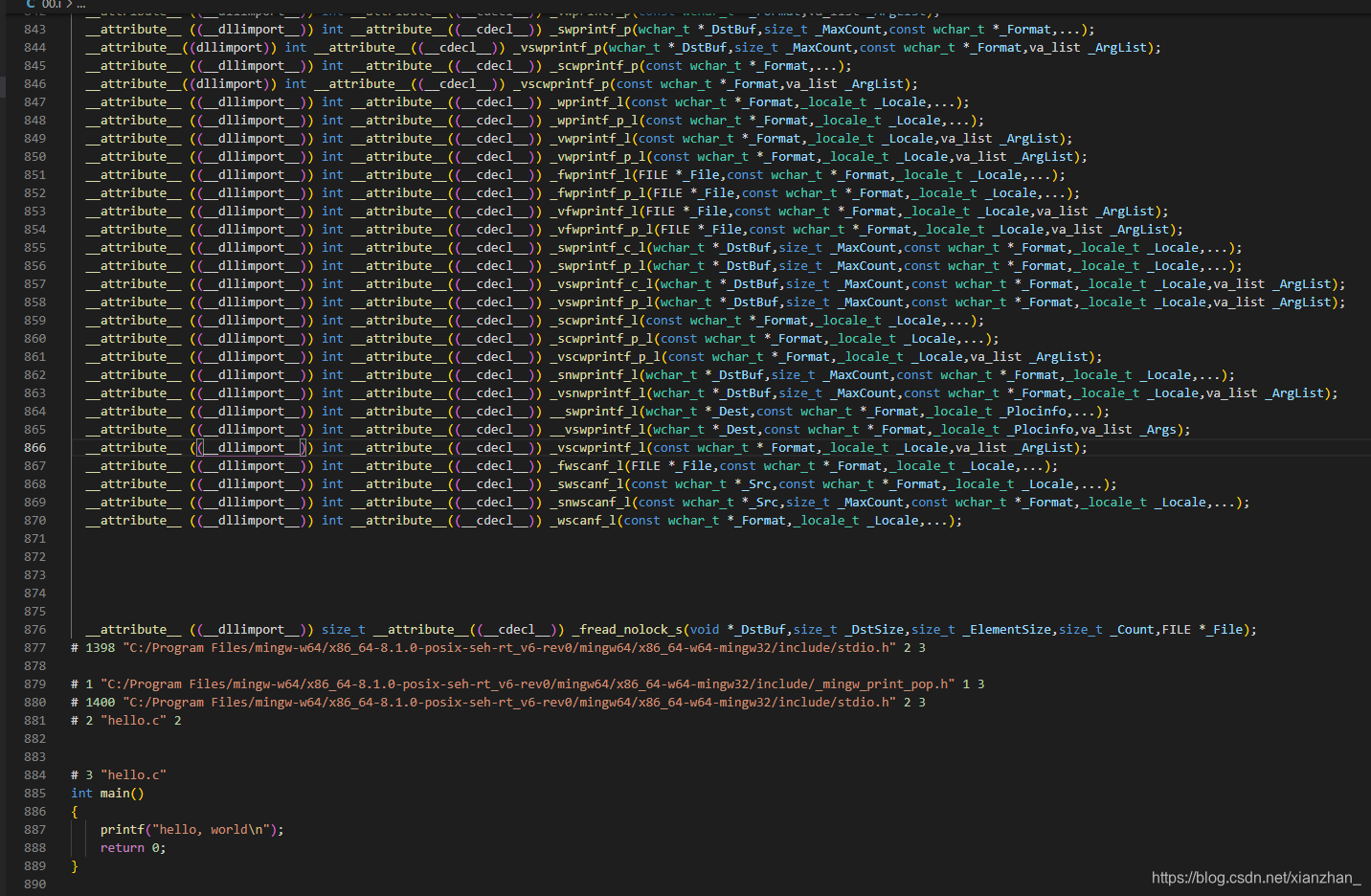Select line number 866 in the gutter
Image resolution: width=1371 pixels, height=896 pixels.
(x=34, y=448)
